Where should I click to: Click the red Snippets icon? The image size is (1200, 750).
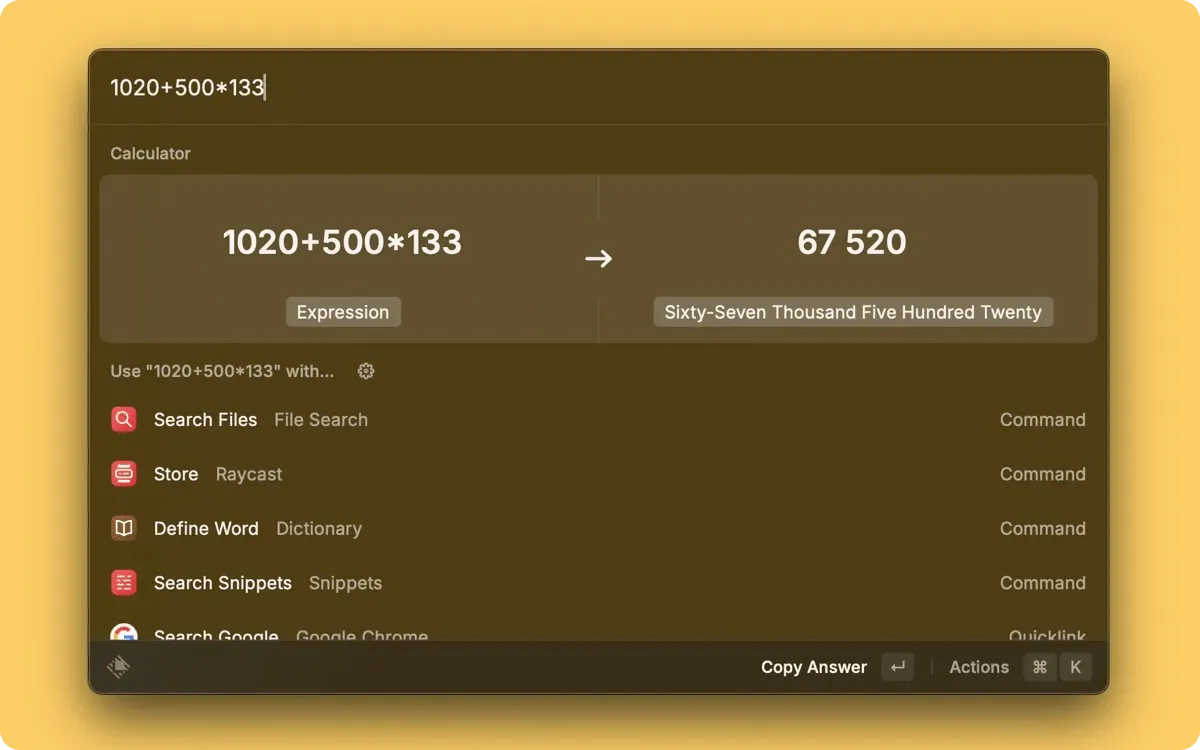123,583
